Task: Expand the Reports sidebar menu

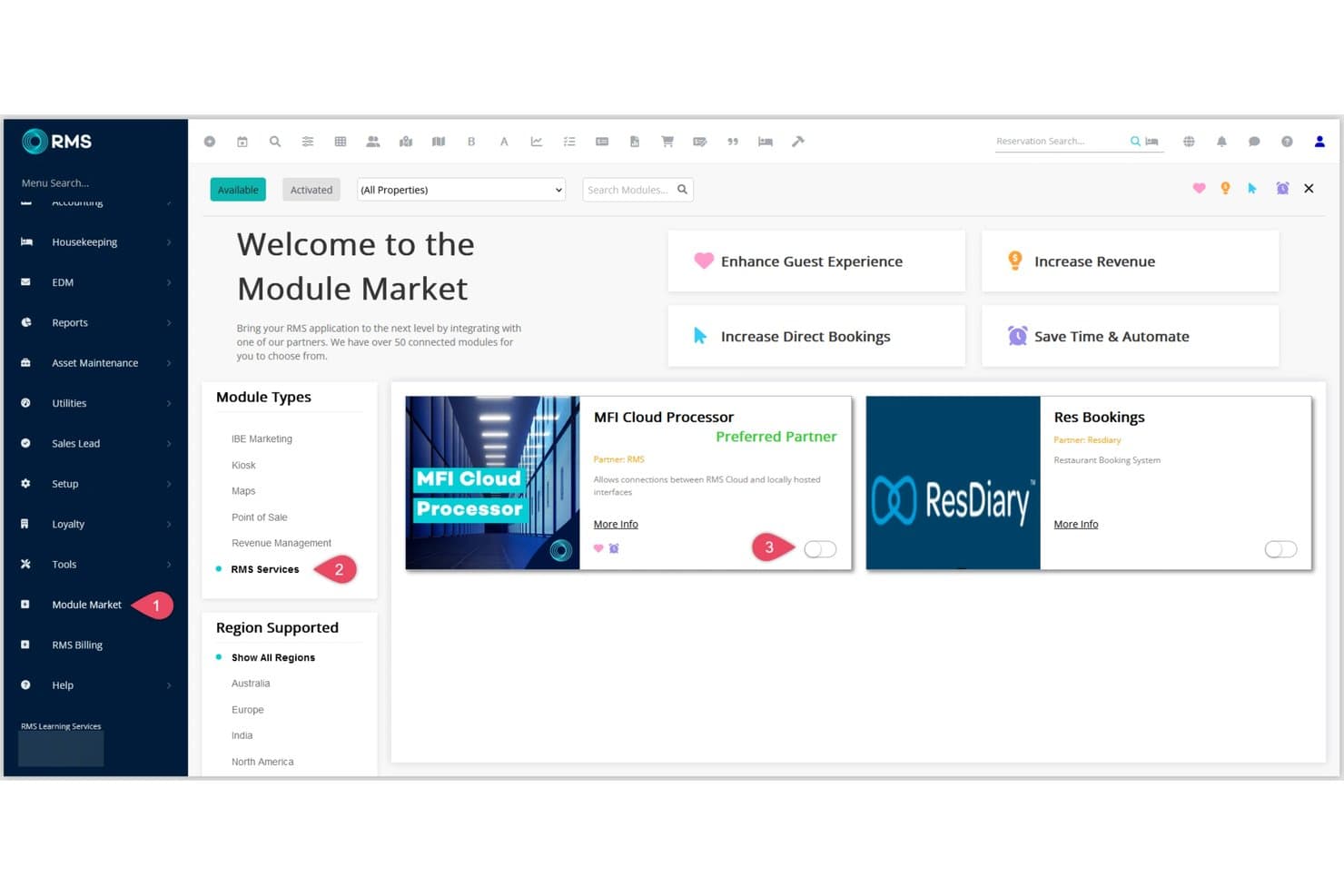Action: 95,323
